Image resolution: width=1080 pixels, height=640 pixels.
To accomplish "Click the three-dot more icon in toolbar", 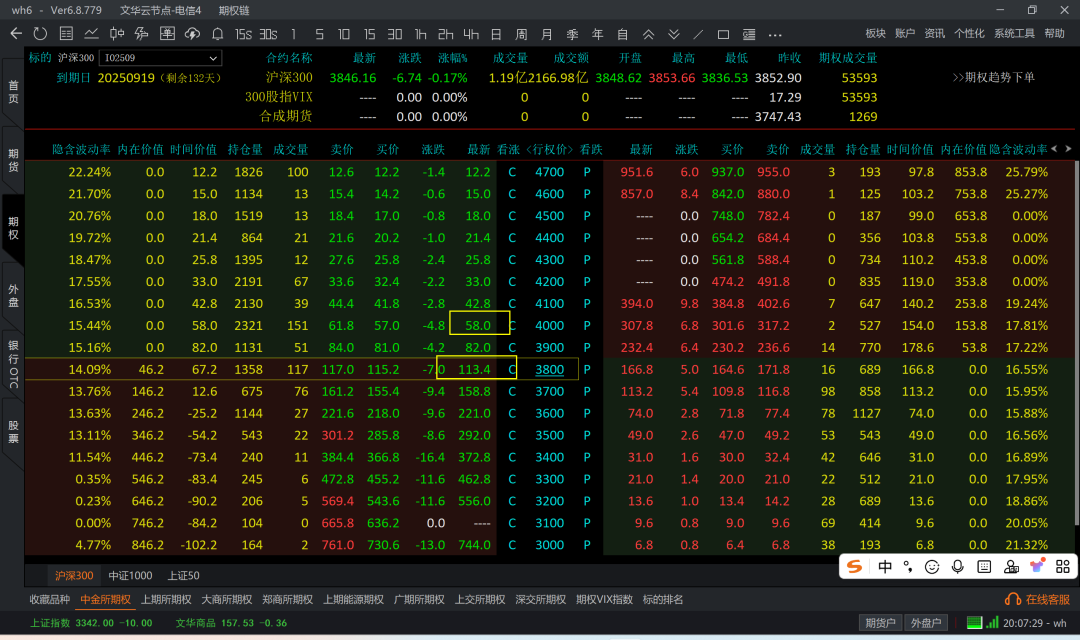I will (775, 34).
